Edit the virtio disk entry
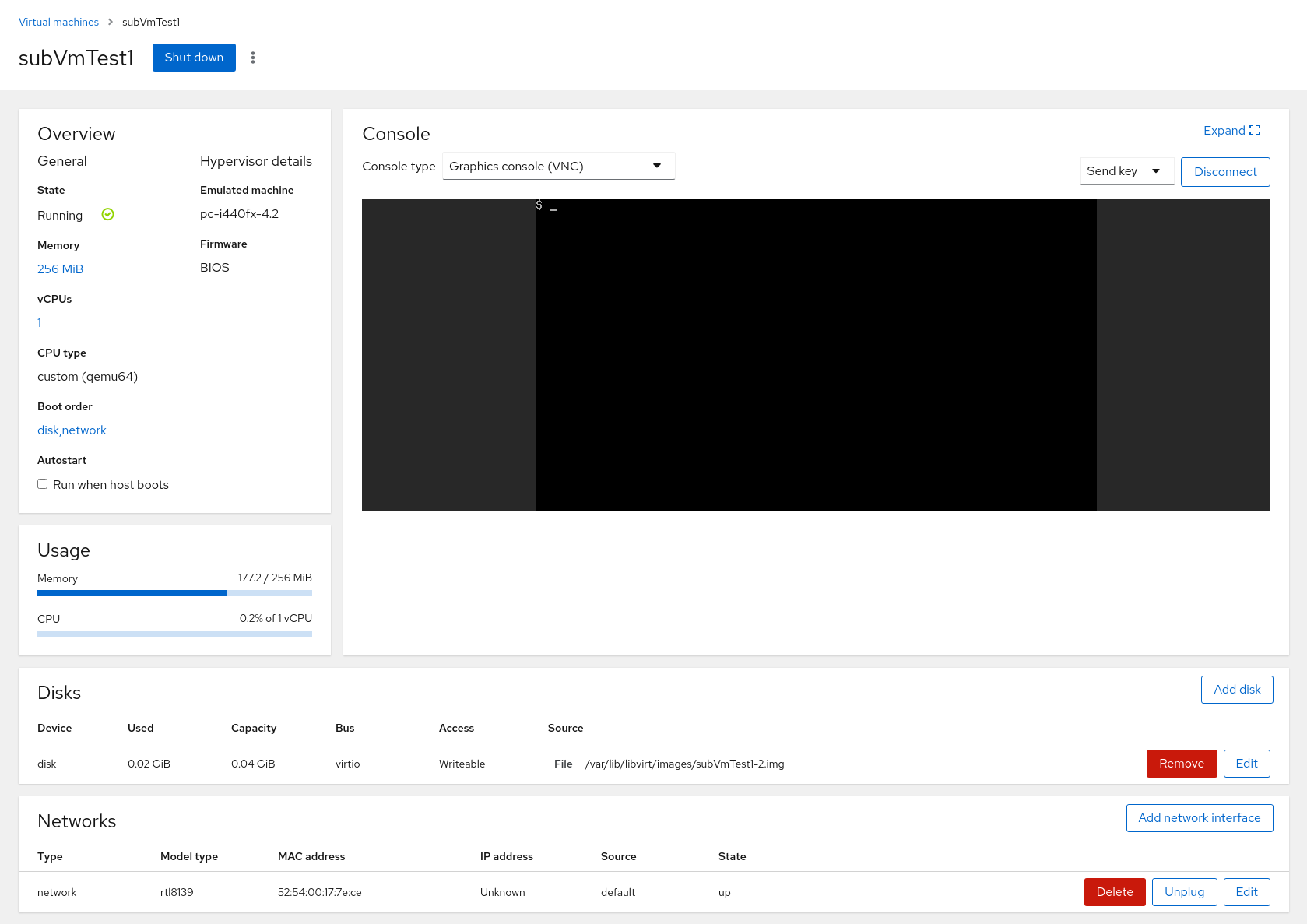This screenshot has width=1307, height=924. pos(1246,764)
